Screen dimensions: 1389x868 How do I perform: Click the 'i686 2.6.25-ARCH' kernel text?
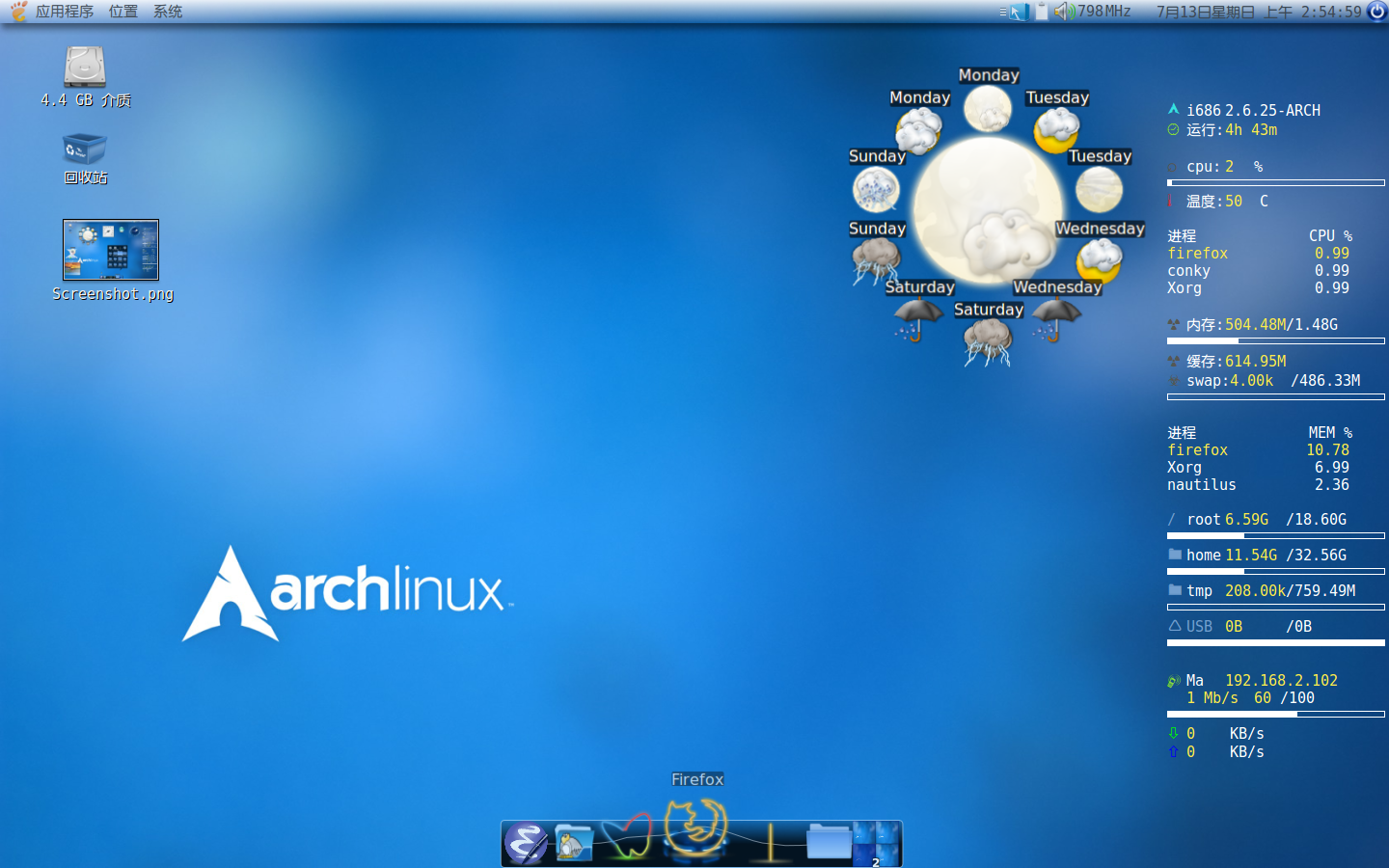coord(1253,110)
